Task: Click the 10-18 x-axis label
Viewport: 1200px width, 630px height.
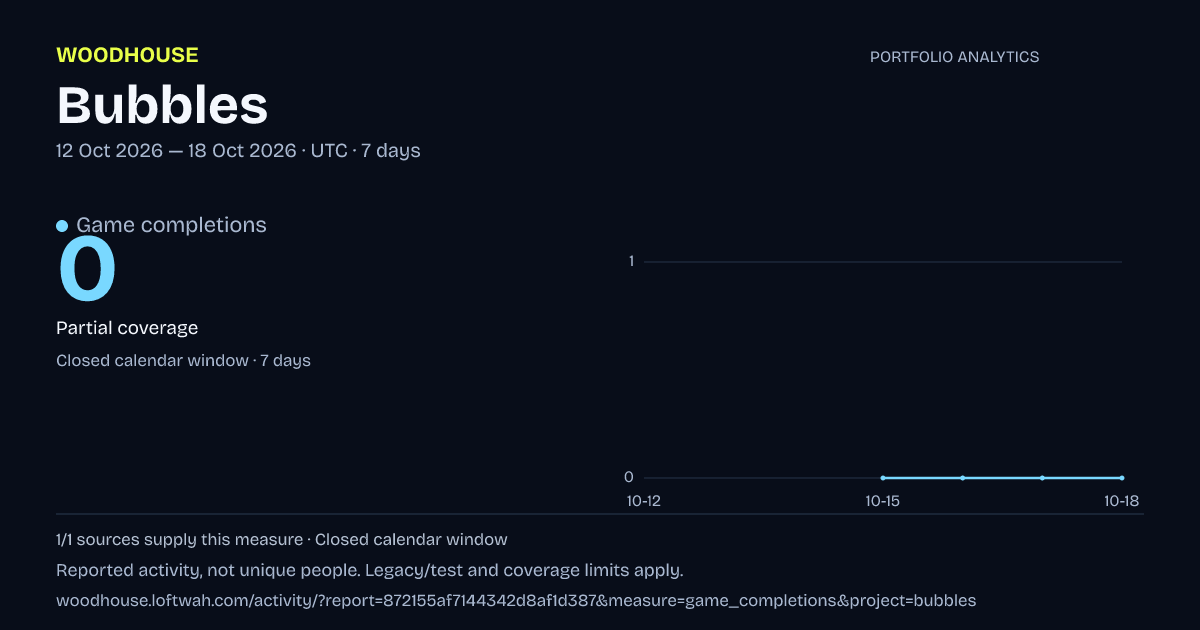Action: pos(1122,501)
